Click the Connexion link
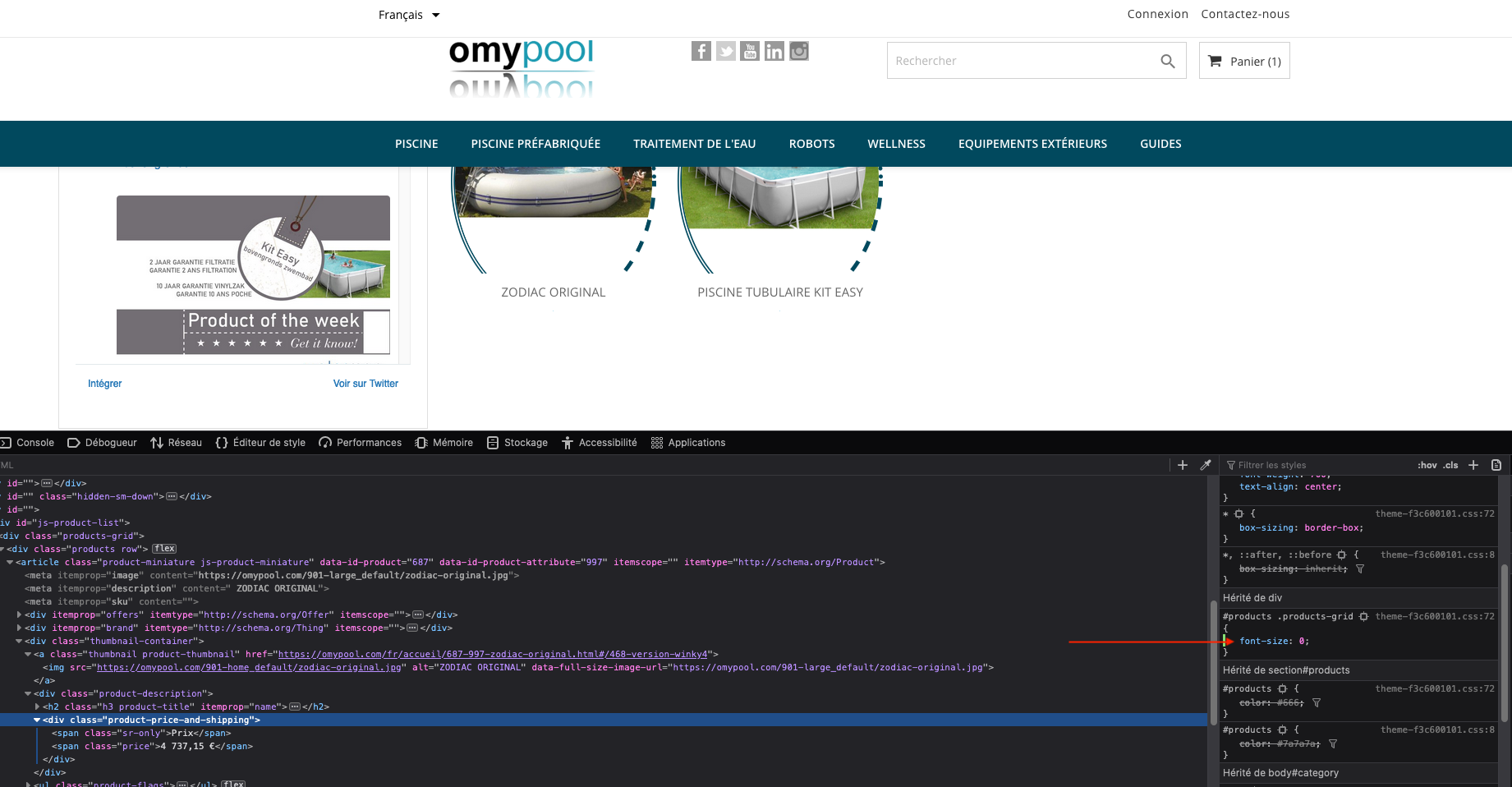 click(1158, 14)
